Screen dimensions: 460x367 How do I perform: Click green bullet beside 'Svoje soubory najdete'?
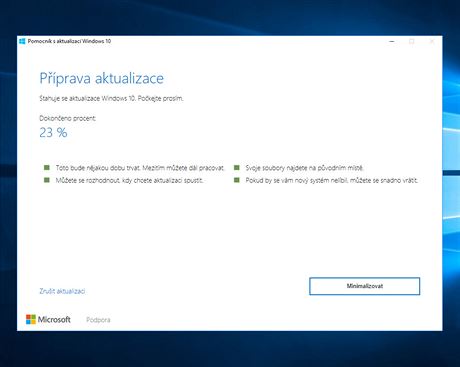point(237,167)
